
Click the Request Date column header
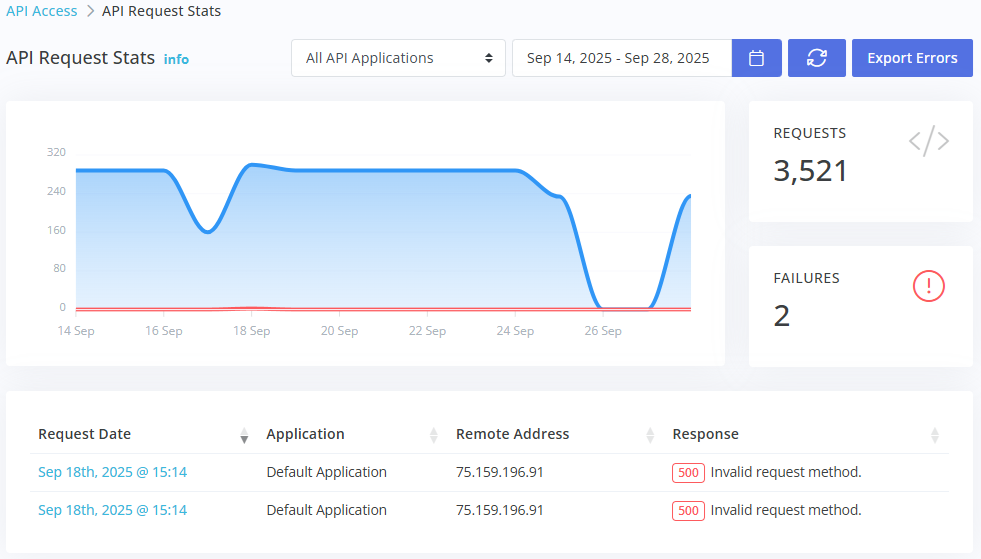pyautogui.click(x=85, y=434)
